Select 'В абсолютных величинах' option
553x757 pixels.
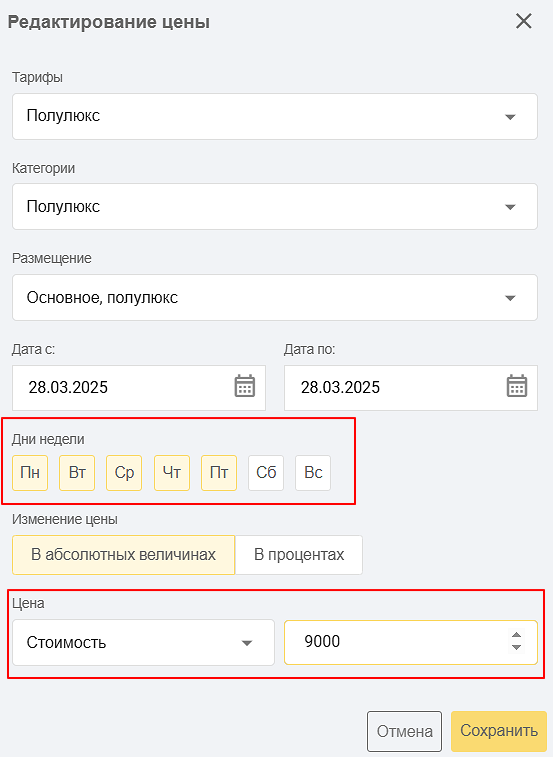pyautogui.click(x=124, y=555)
